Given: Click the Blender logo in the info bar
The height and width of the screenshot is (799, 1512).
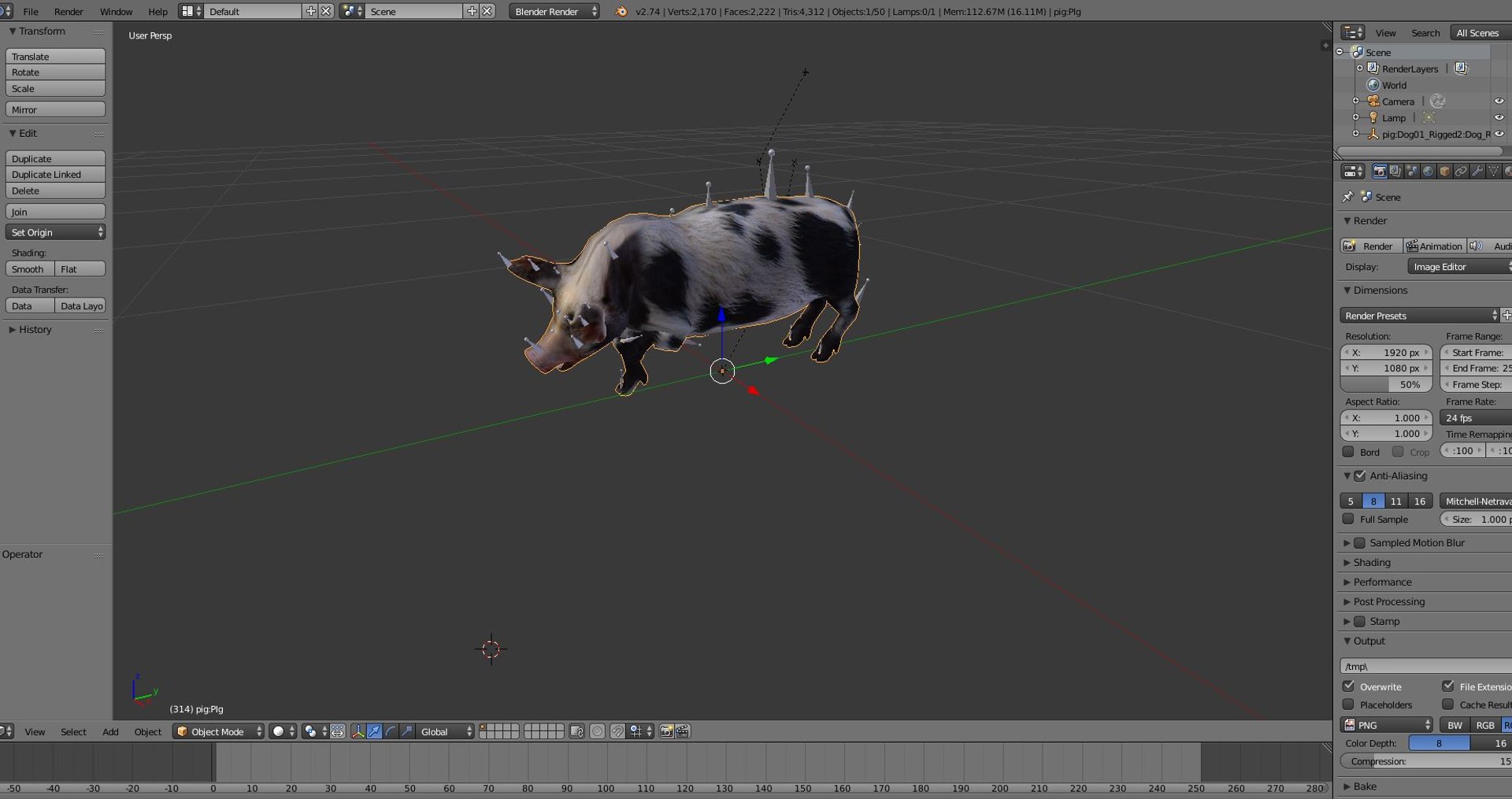Looking at the screenshot, I should click(x=621, y=11).
